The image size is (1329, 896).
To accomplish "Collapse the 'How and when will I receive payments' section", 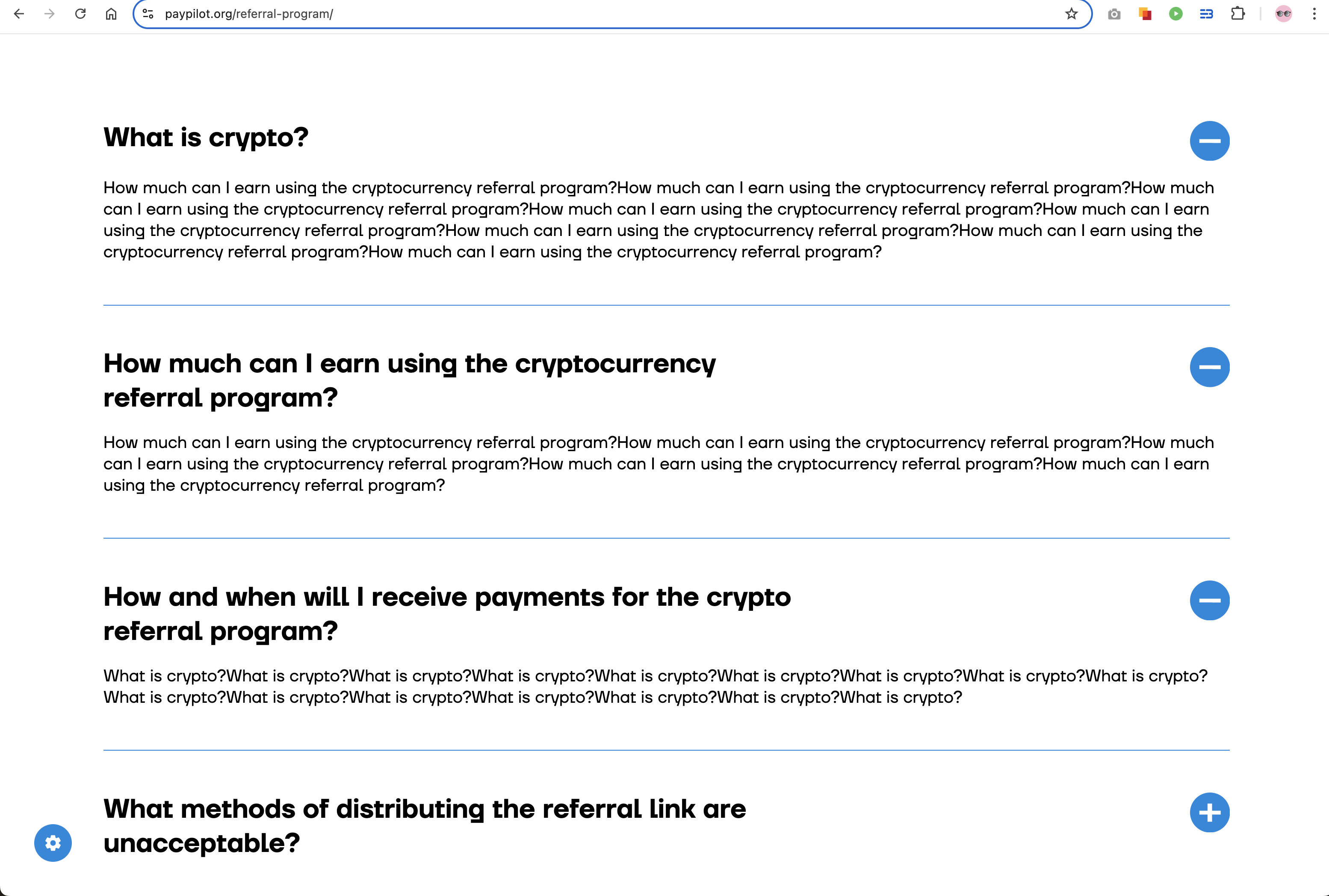I will [1210, 600].
